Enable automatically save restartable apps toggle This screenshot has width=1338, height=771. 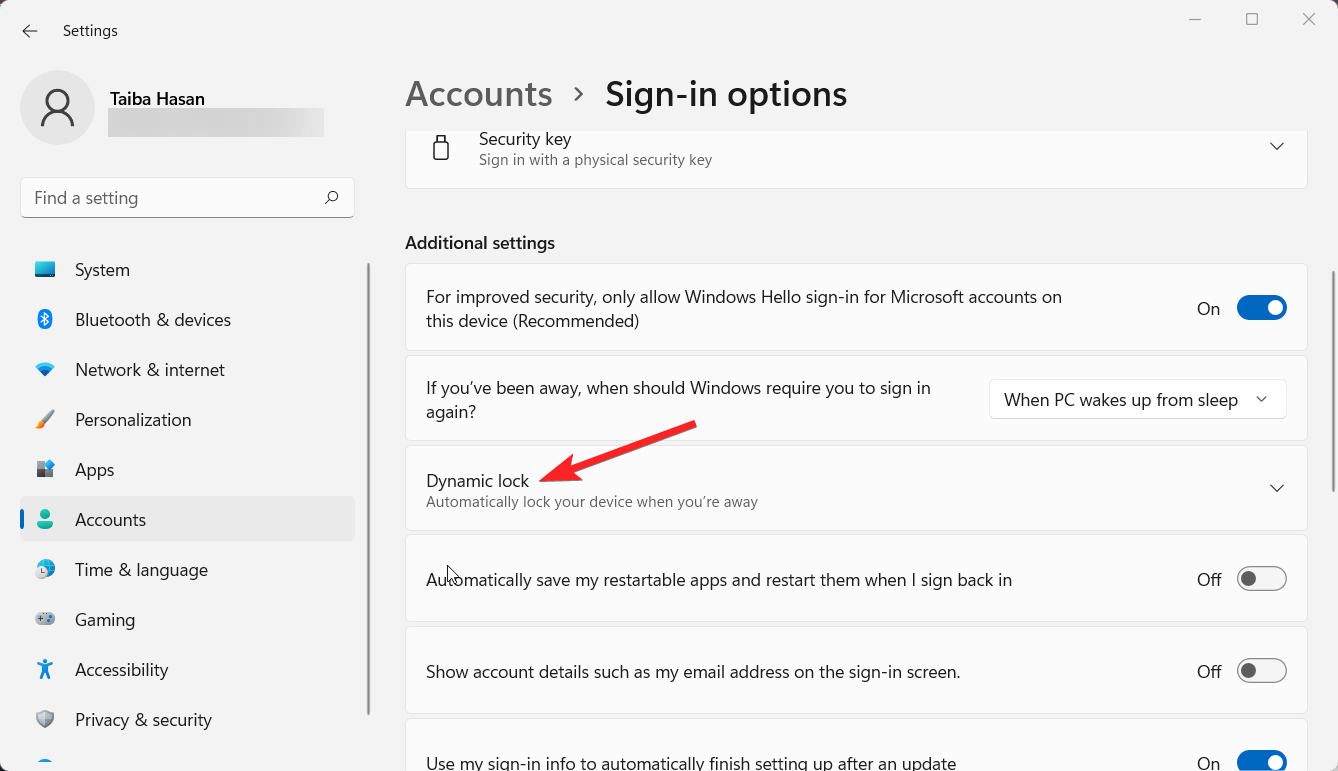[x=1261, y=579]
